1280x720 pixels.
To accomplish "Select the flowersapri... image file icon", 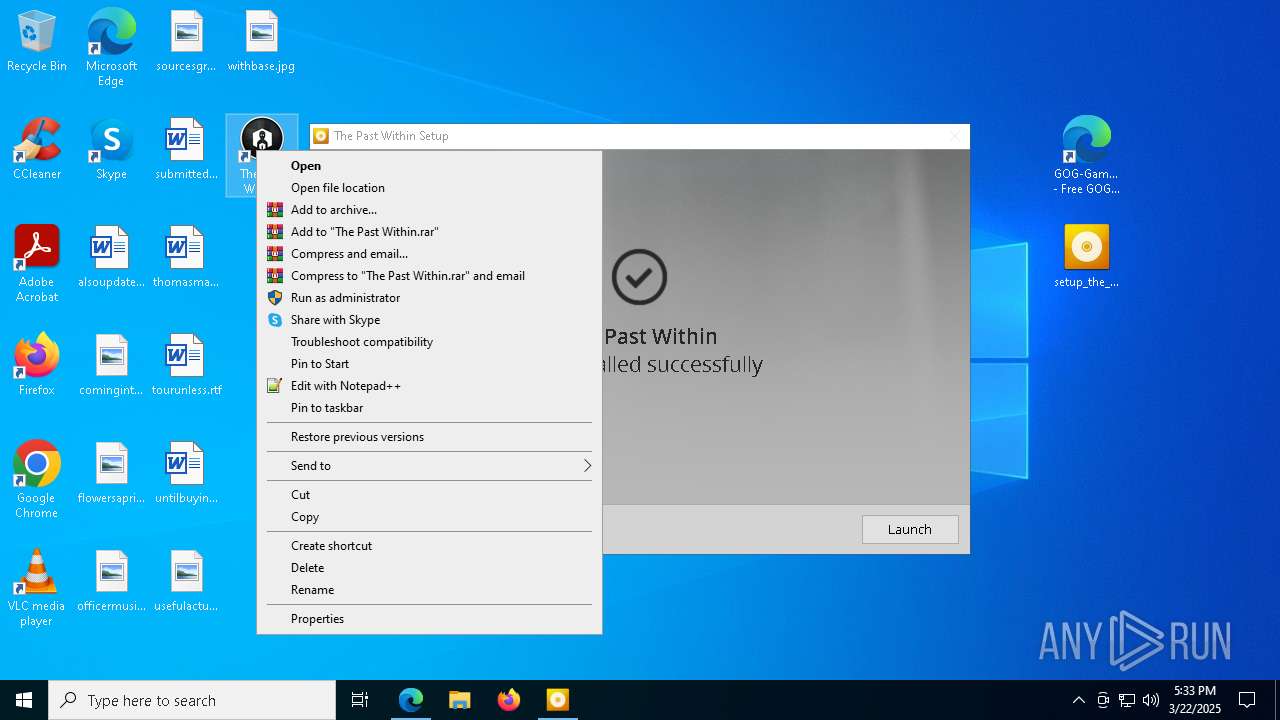I will [x=111, y=474].
